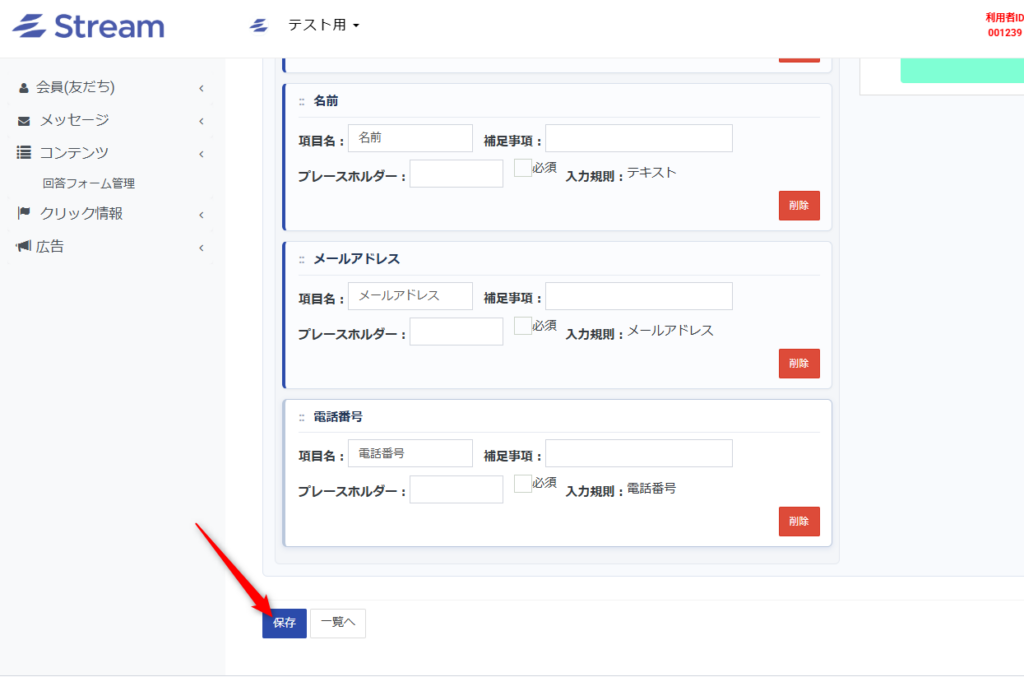Check the 必須 box for メールアドレス
This screenshot has height=677, width=1024.
pyautogui.click(x=522, y=326)
